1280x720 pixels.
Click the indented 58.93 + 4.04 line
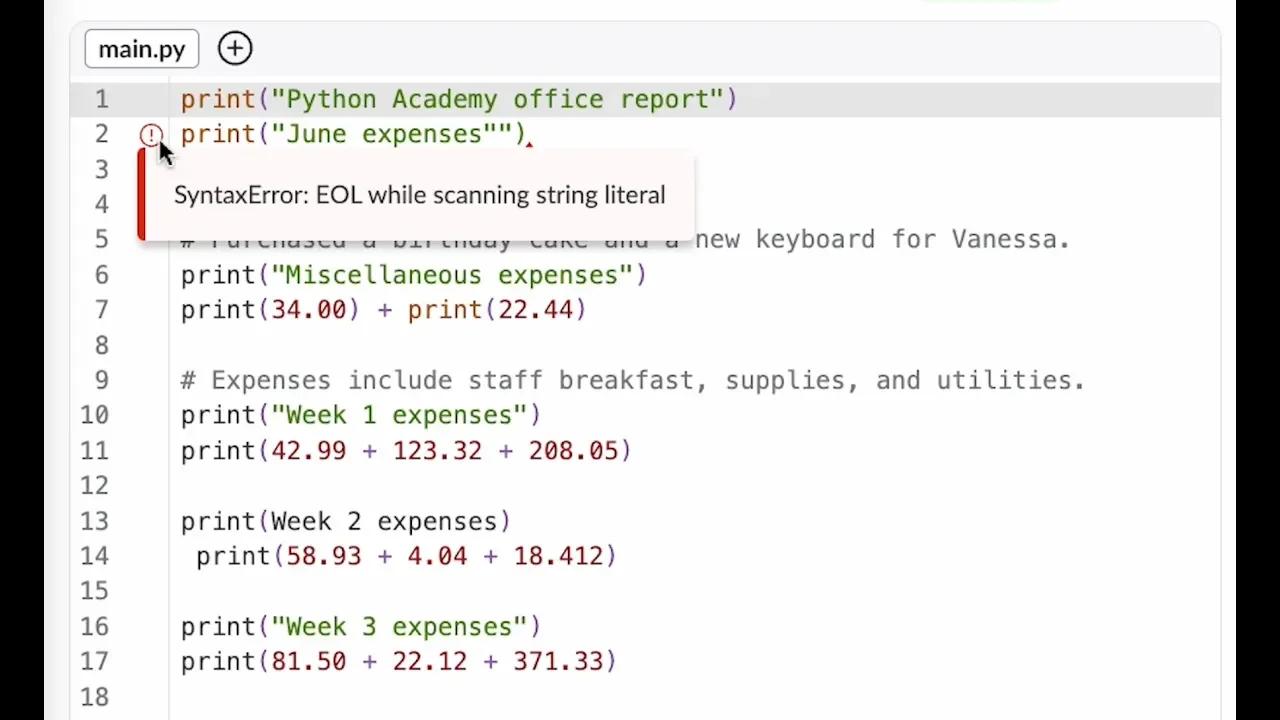coord(405,556)
